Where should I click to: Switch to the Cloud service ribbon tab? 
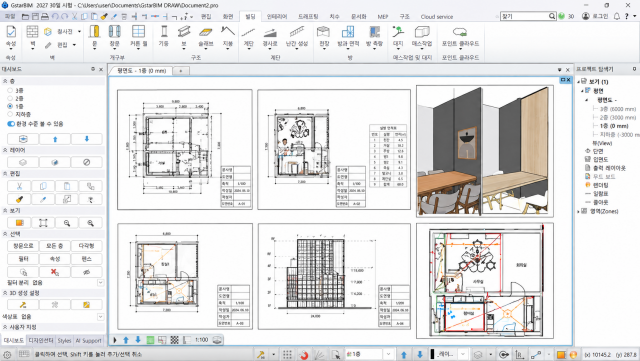point(437,16)
